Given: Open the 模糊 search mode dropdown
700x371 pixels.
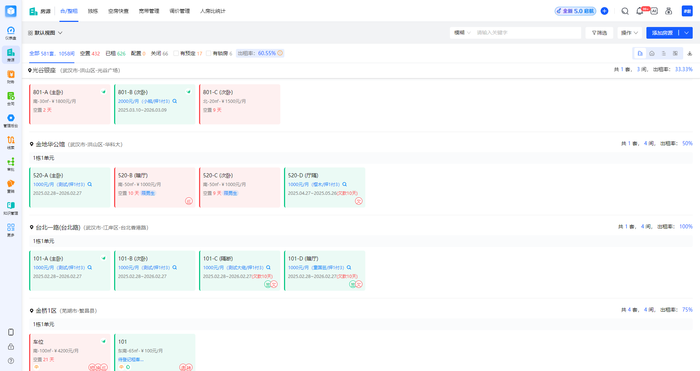Looking at the screenshot, I should [462, 33].
